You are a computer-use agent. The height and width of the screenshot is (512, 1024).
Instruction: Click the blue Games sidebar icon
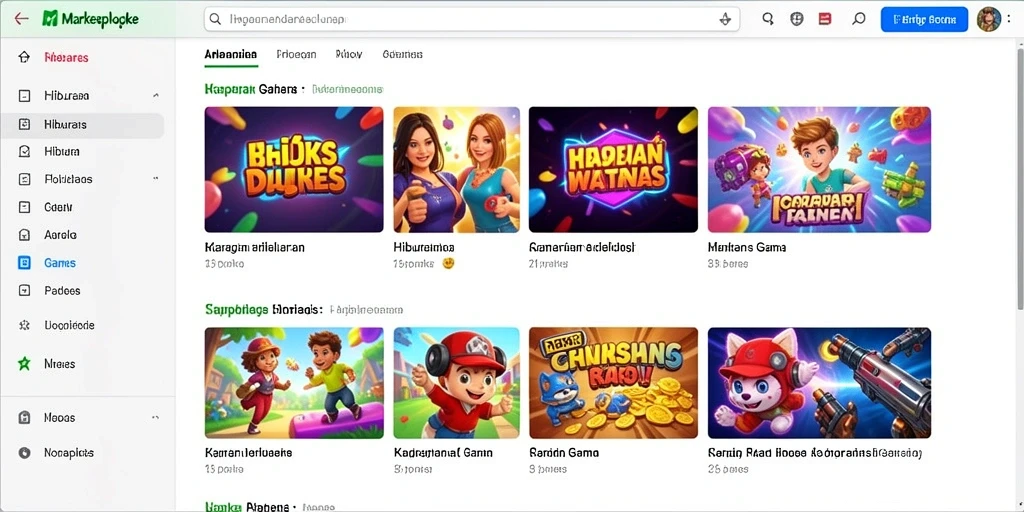24,263
